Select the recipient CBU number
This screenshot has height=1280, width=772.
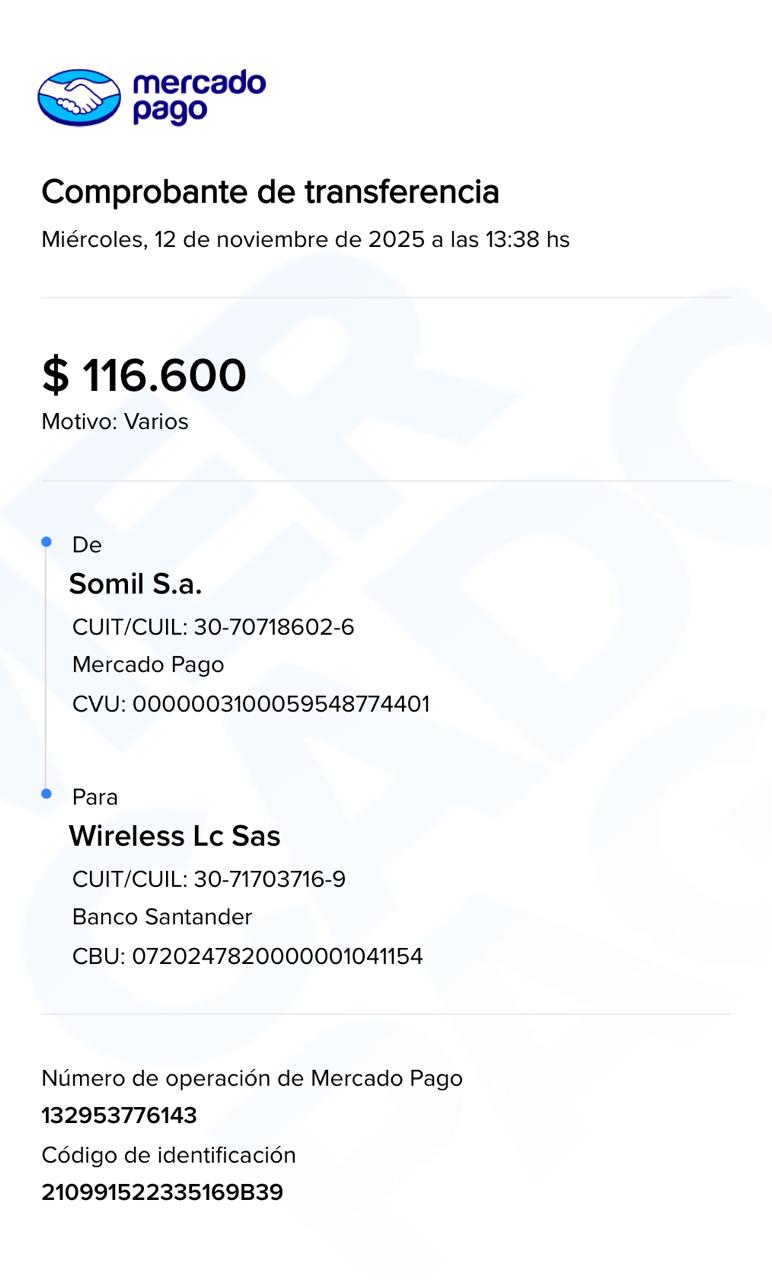(277, 956)
